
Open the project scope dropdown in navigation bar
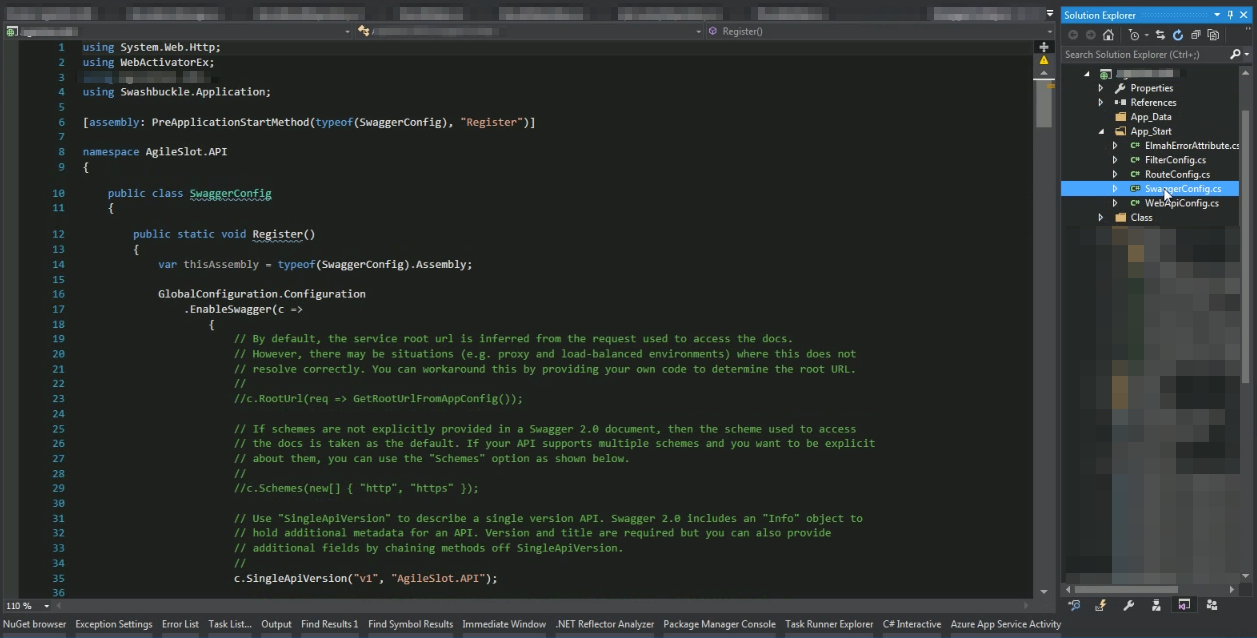[x=348, y=31]
